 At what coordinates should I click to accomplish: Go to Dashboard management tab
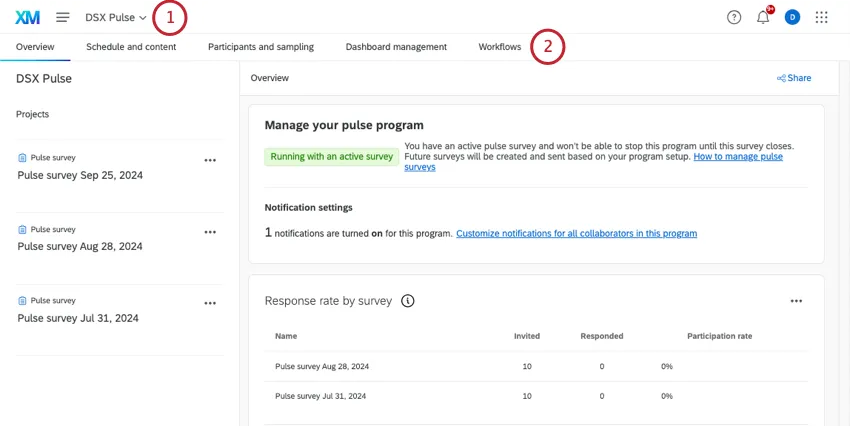pyautogui.click(x=396, y=47)
